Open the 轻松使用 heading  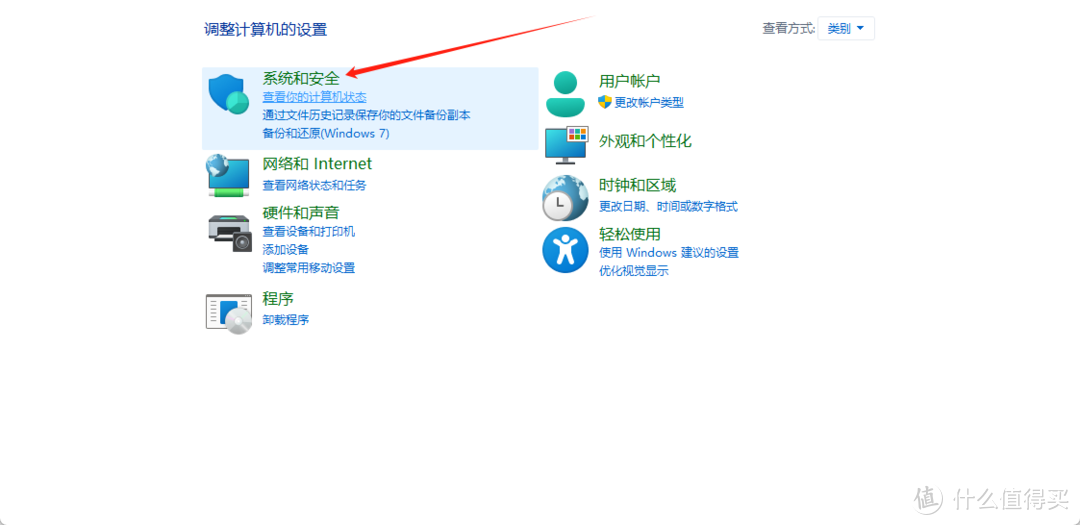630,234
